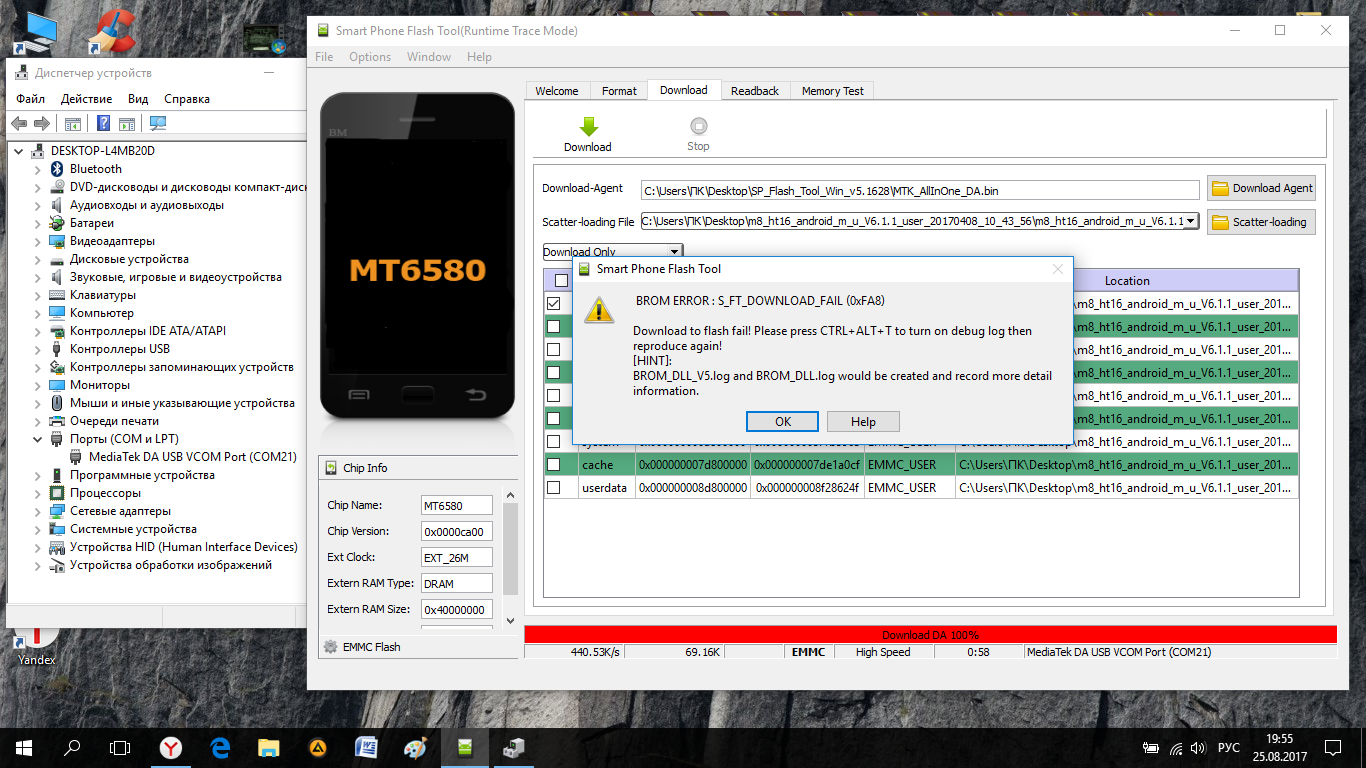Click scan for hardware changes toolbar icon
The width and height of the screenshot is (1366, 768).
158,124
